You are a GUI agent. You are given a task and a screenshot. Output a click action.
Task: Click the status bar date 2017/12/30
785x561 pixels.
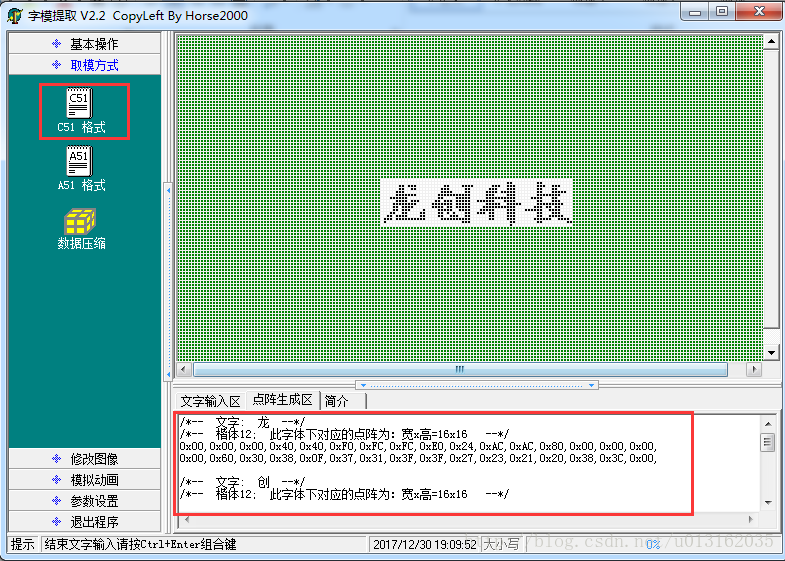click(425, 544)
